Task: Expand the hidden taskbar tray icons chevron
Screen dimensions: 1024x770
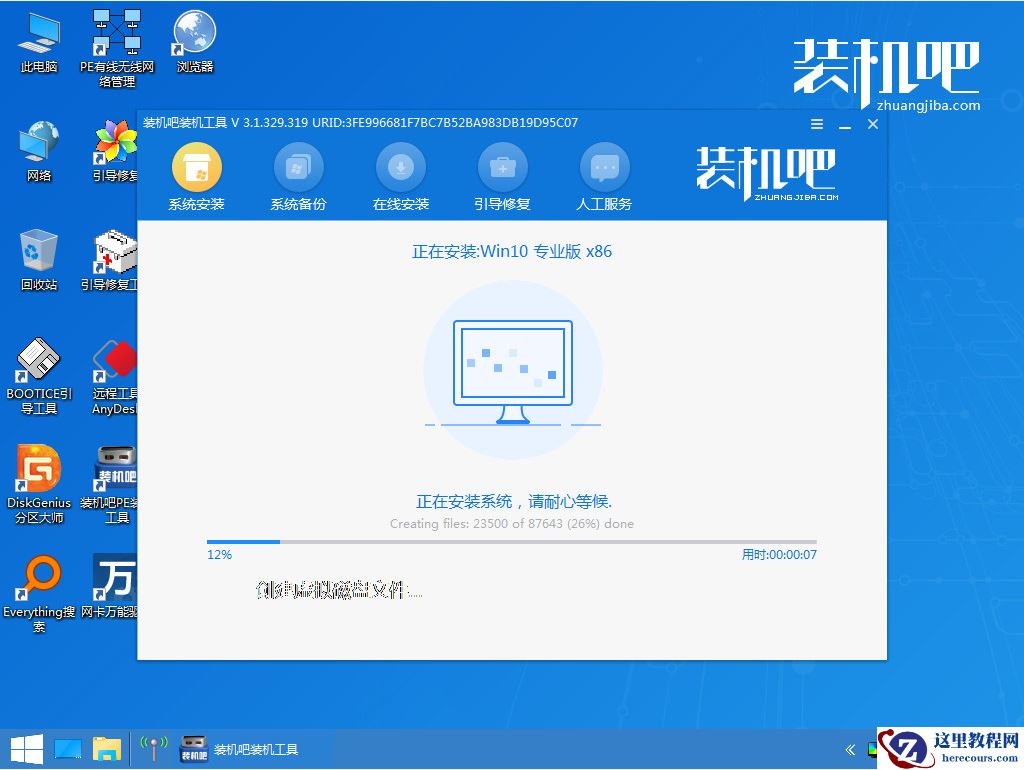Action: pyautogui.click(x=849, y=748)
